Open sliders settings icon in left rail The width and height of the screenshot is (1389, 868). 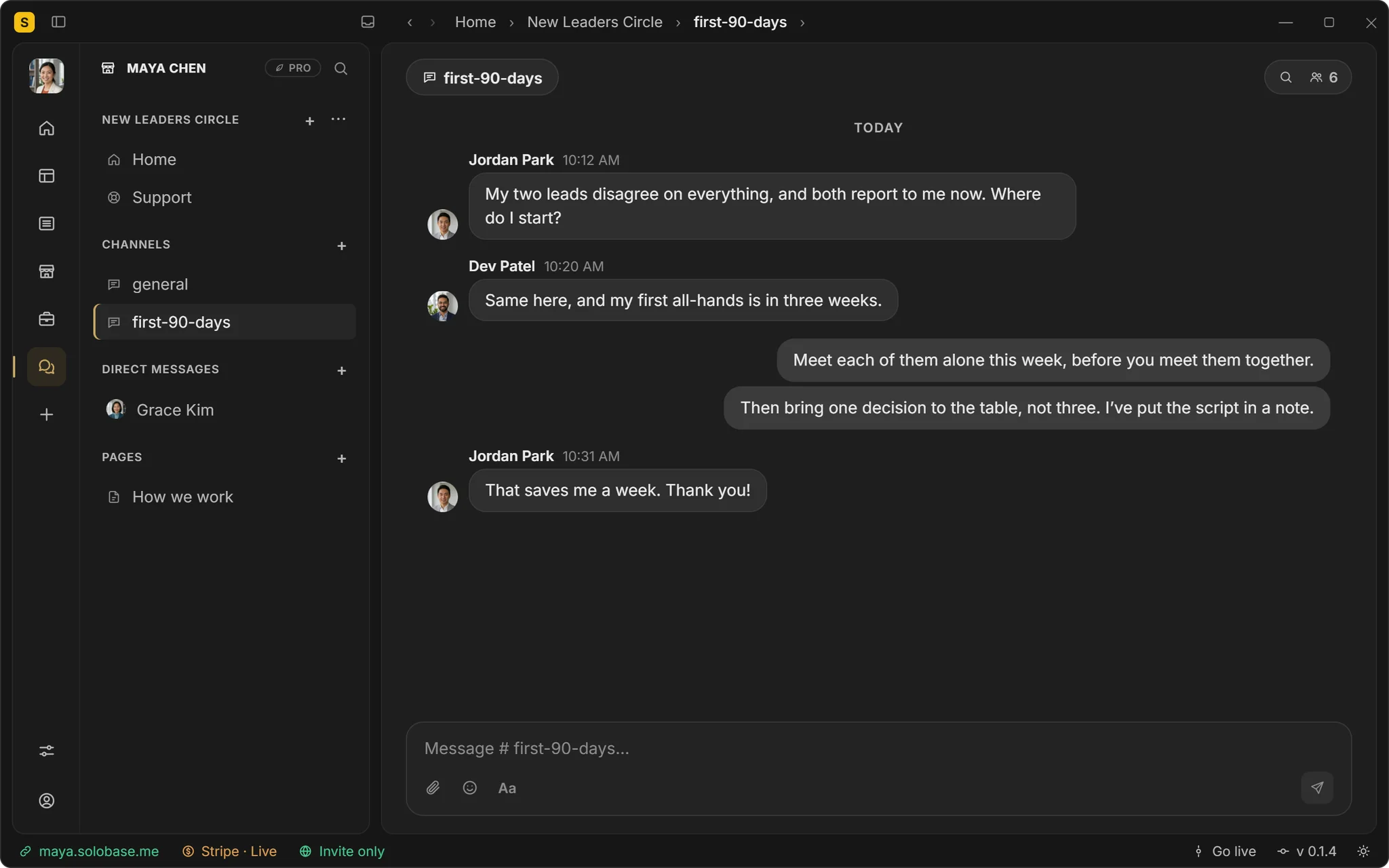click(46, 751)
